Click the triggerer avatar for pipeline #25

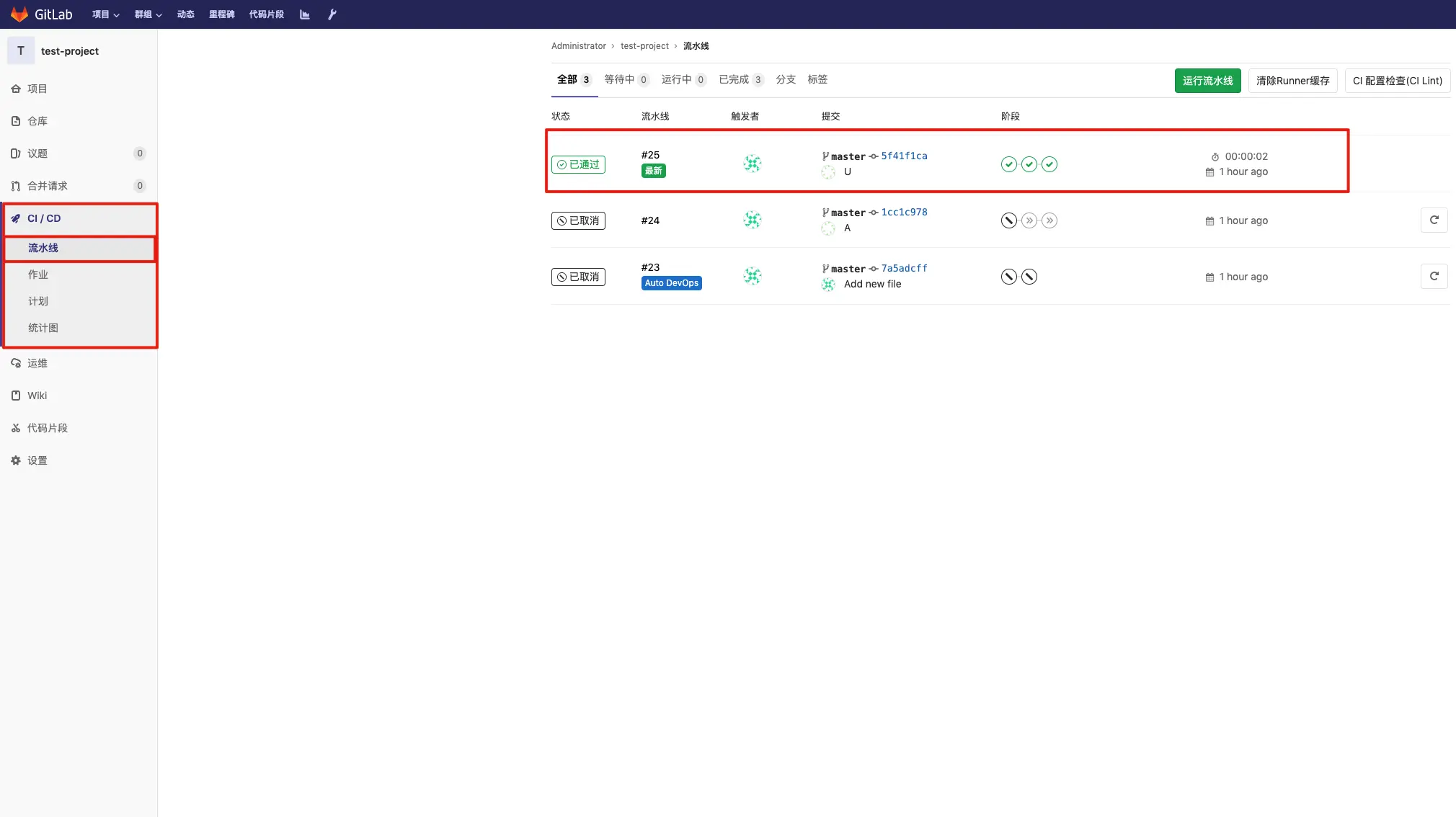752,164
